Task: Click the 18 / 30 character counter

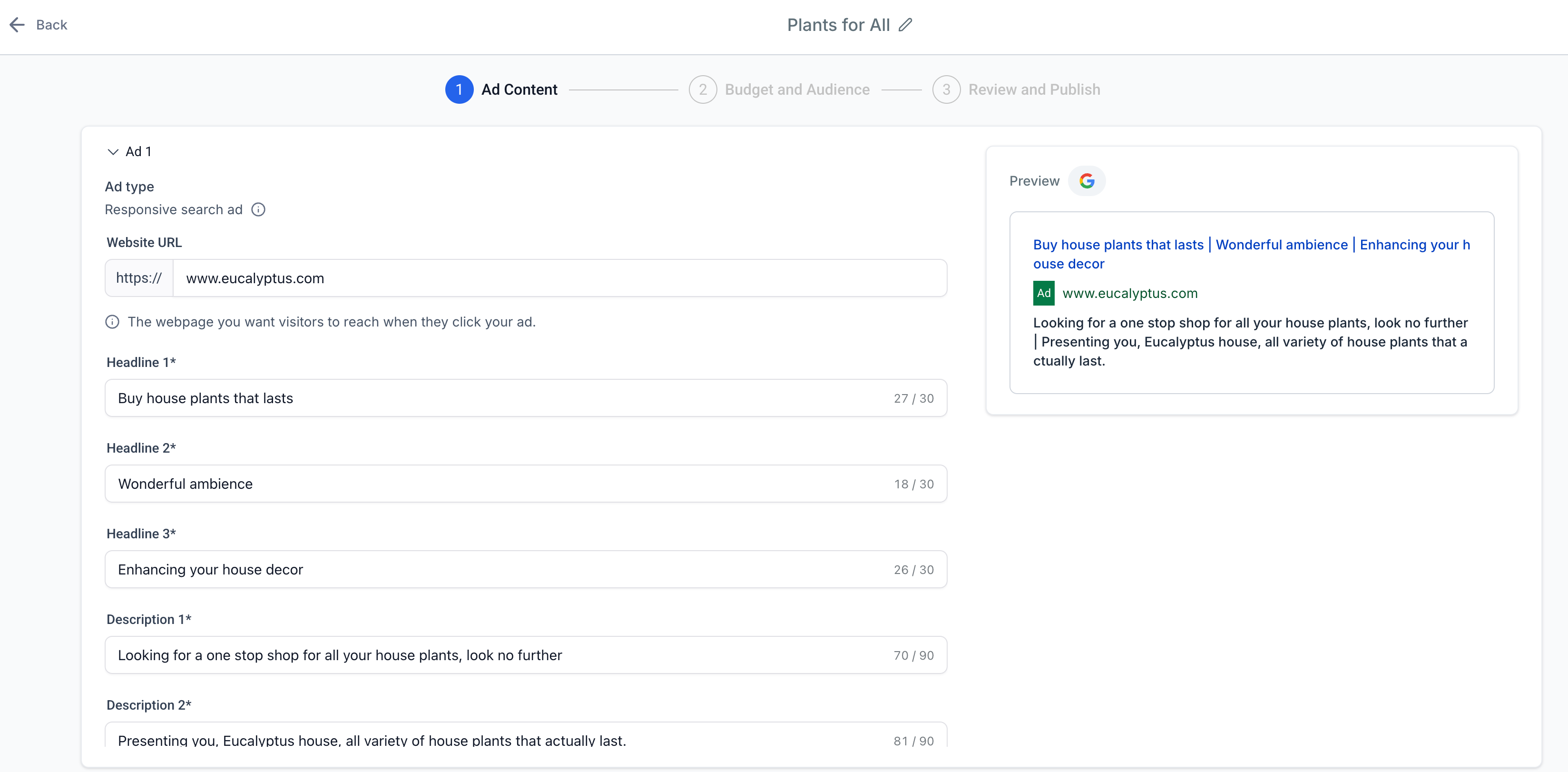Action: tap(914, 484)
